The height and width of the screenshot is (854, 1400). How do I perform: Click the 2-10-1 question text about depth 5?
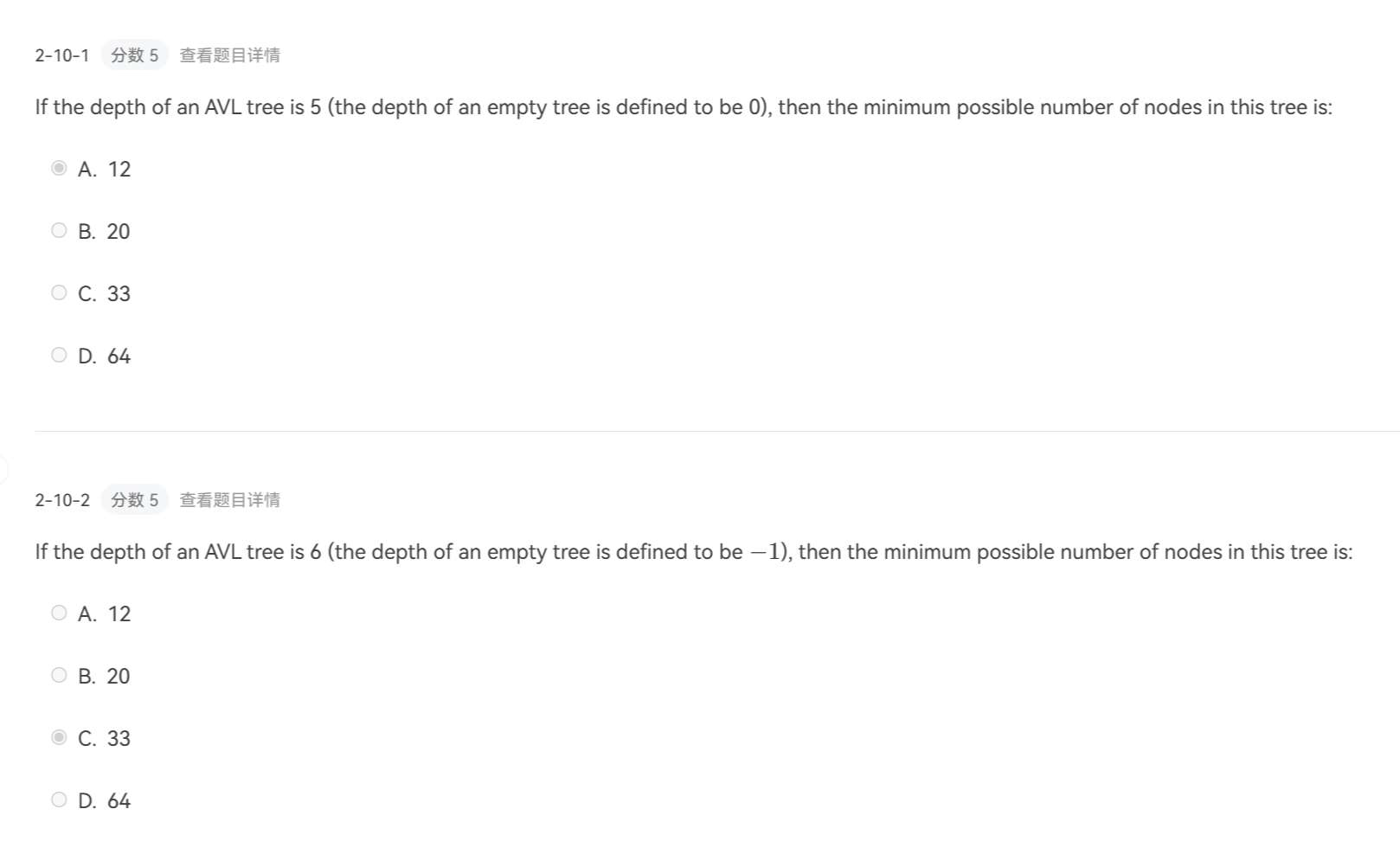coord(684,107)
